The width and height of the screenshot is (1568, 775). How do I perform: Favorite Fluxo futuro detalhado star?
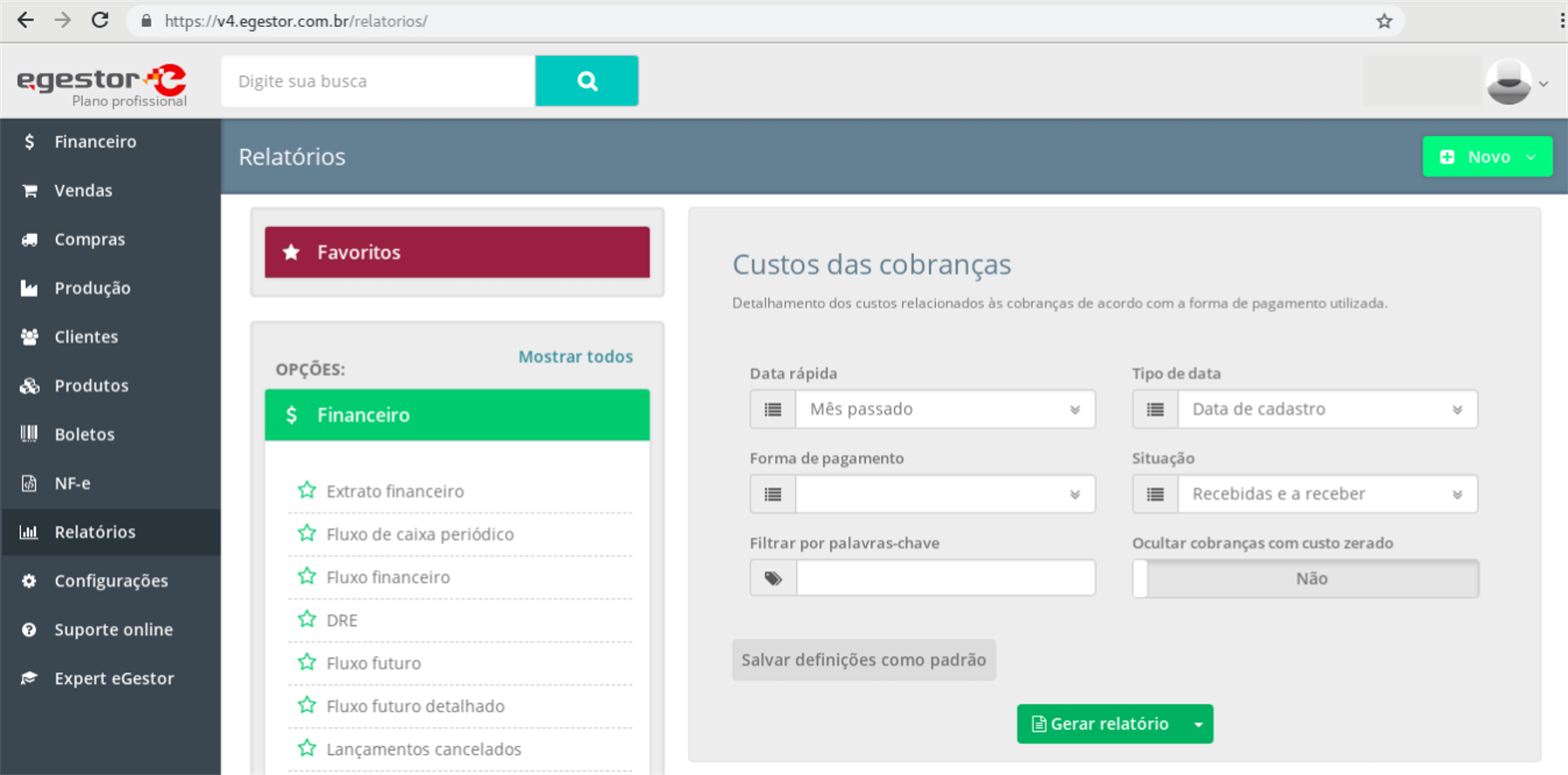coord(306,705)
